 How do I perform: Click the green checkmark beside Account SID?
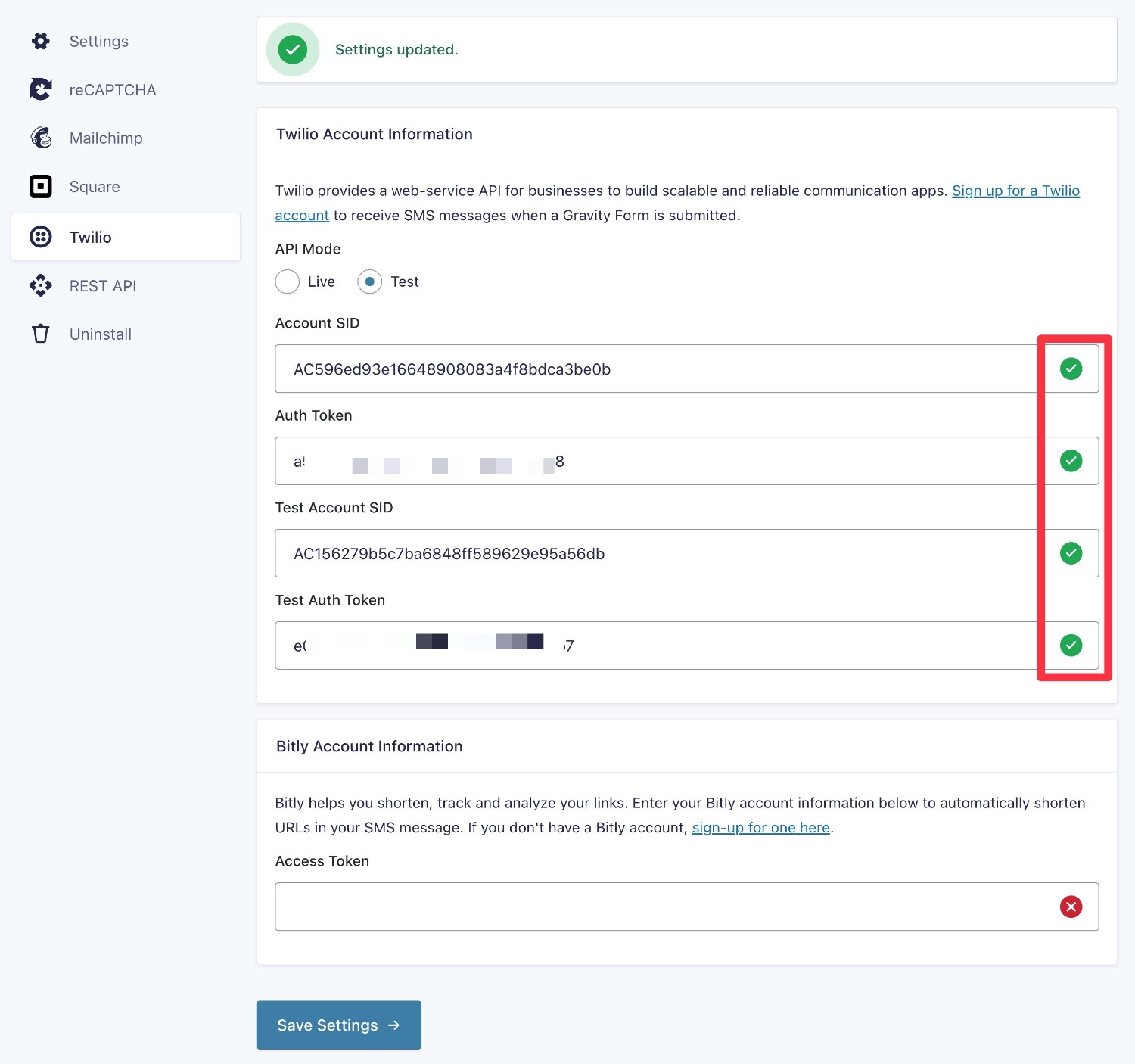(1071, 369)
